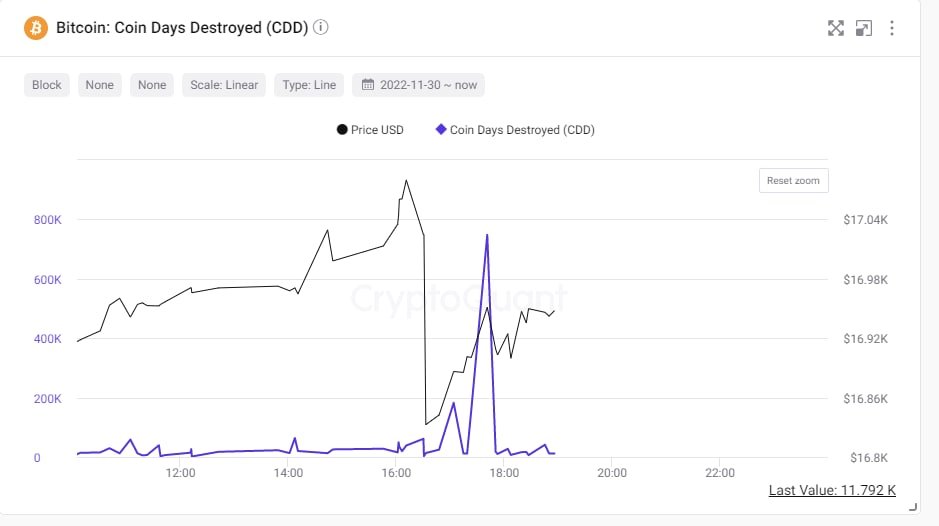This screenshot has height=526, width=939.
Task: Open the first None filter dropdown
Action: tap(99, 85)
